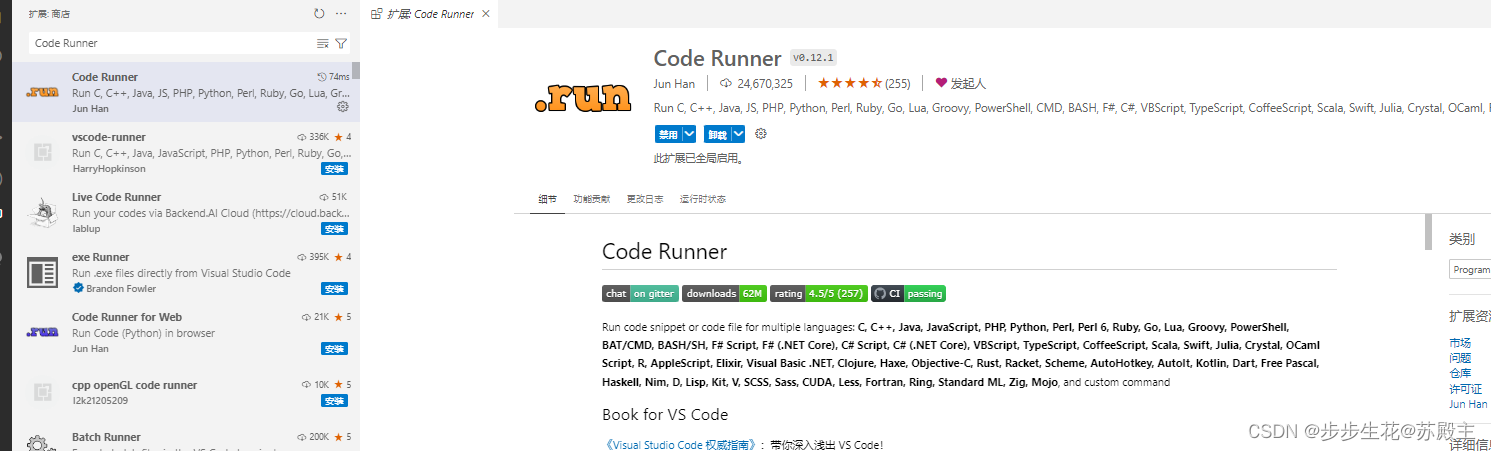This screenshot has width=1491, height=451.
Task: Install the vscode-runner extension
Action: [x=334, y=169]
